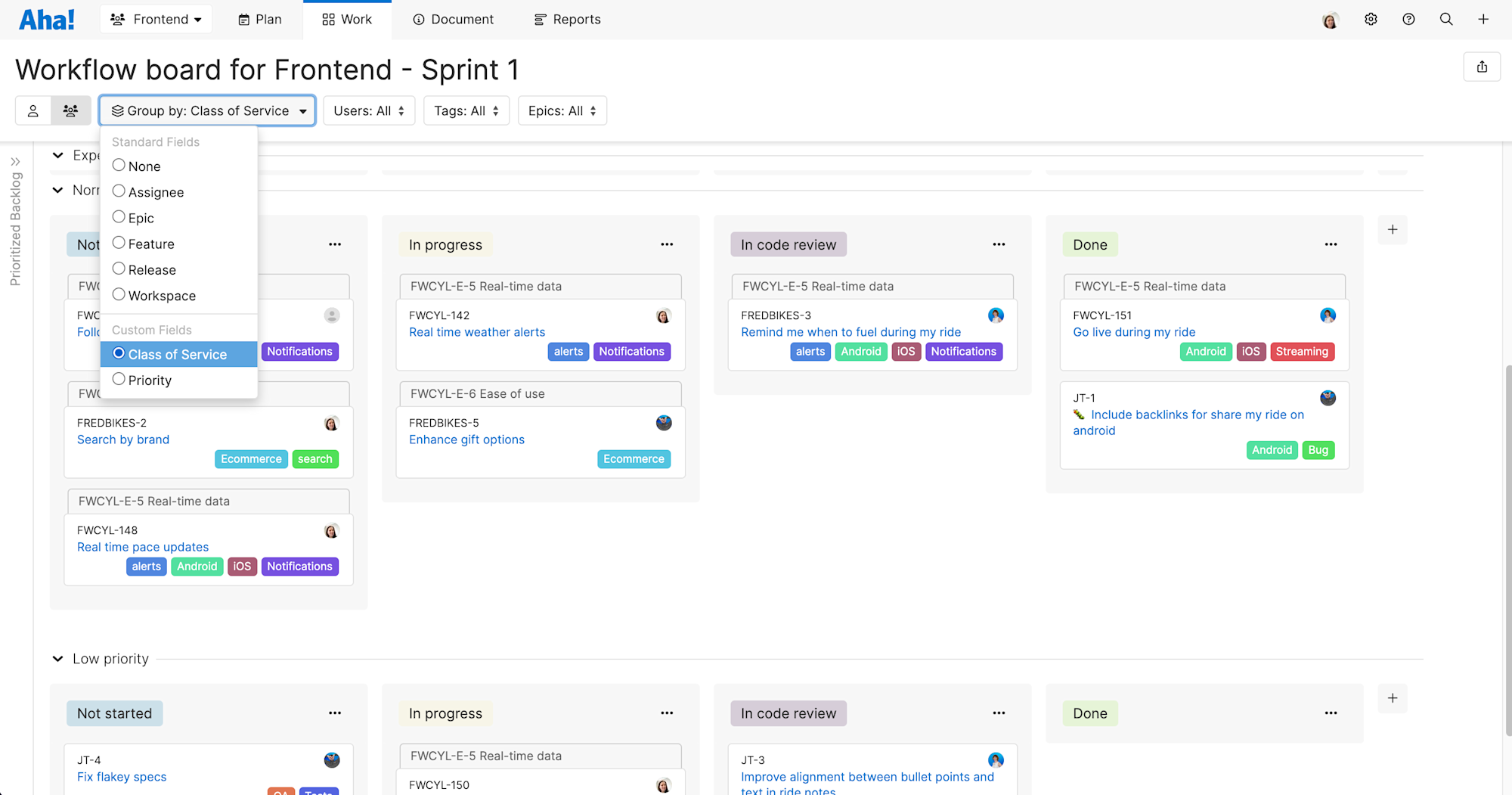Select the Epic grouping option
The height and width of the screenshot is (795, 1512).
(x=141, y=217)
